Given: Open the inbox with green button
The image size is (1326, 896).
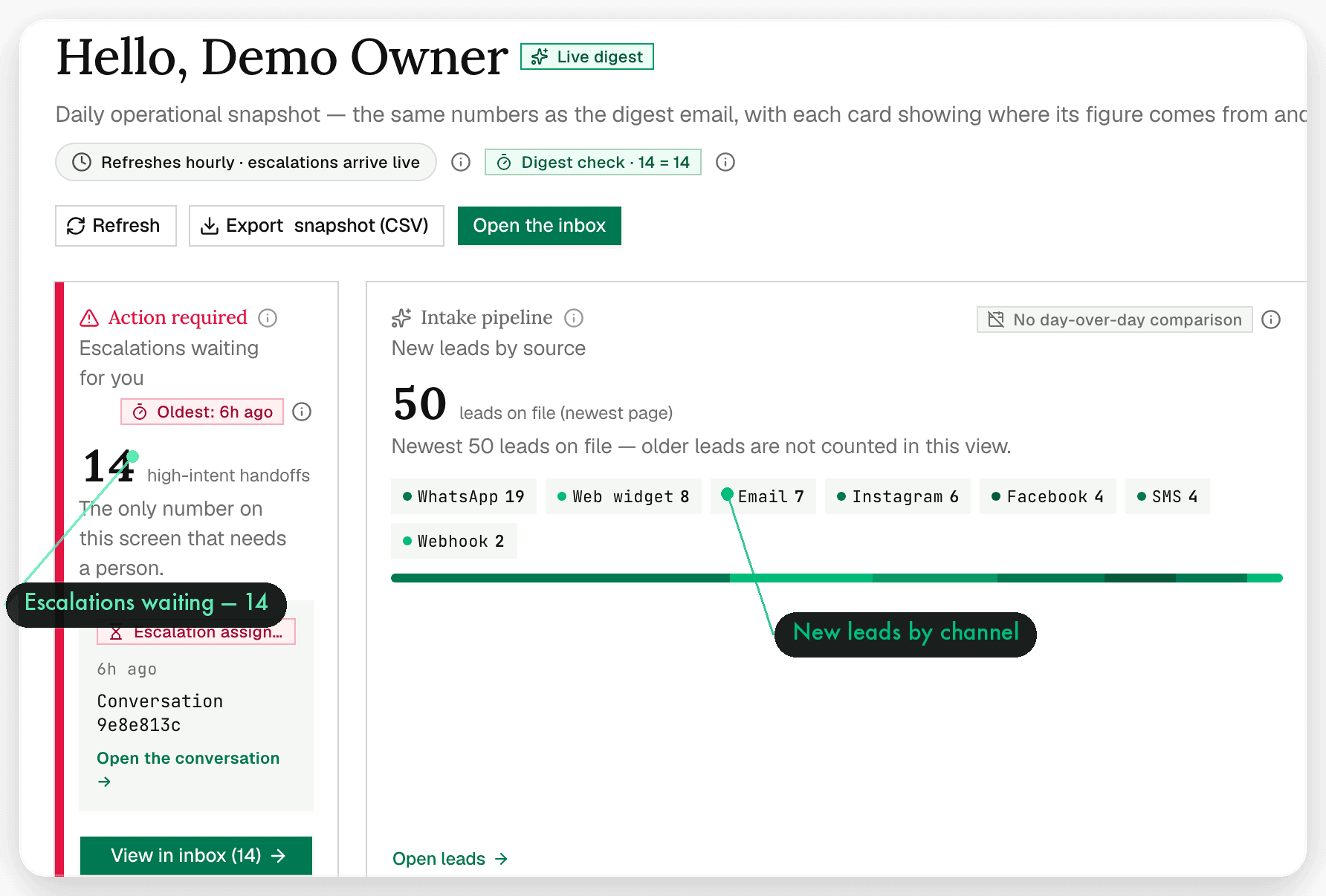Looking at the screenshot, I should click(540, 226).
